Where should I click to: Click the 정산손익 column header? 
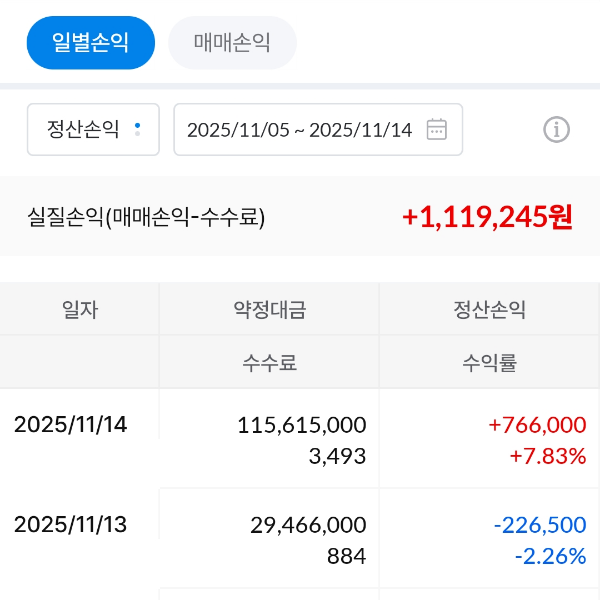pos(489,309)
